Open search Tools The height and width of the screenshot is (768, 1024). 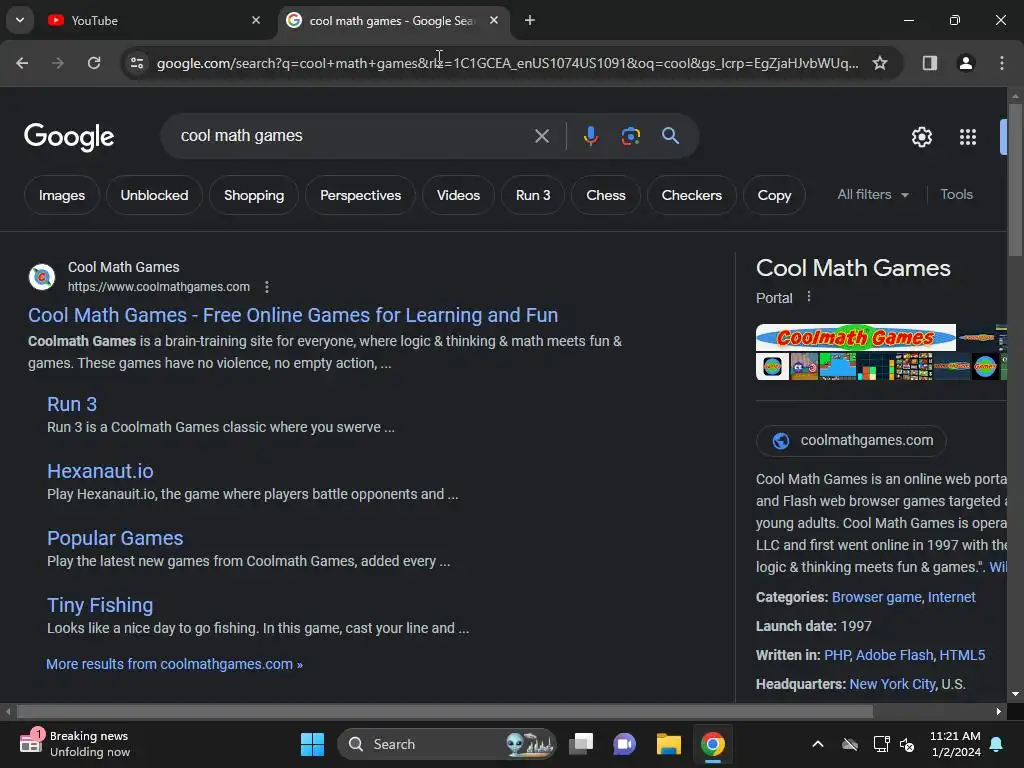[956, 195]
